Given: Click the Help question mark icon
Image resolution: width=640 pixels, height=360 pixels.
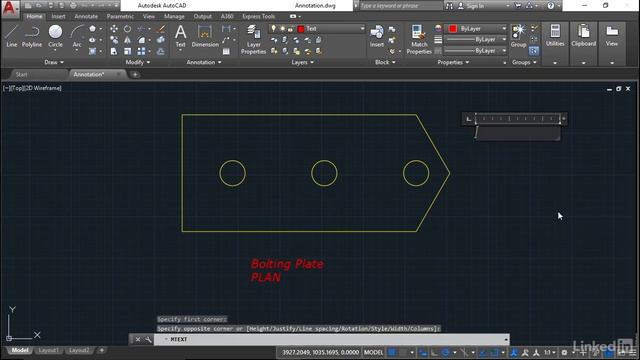Looking at the screenshot, I should 550,6.
